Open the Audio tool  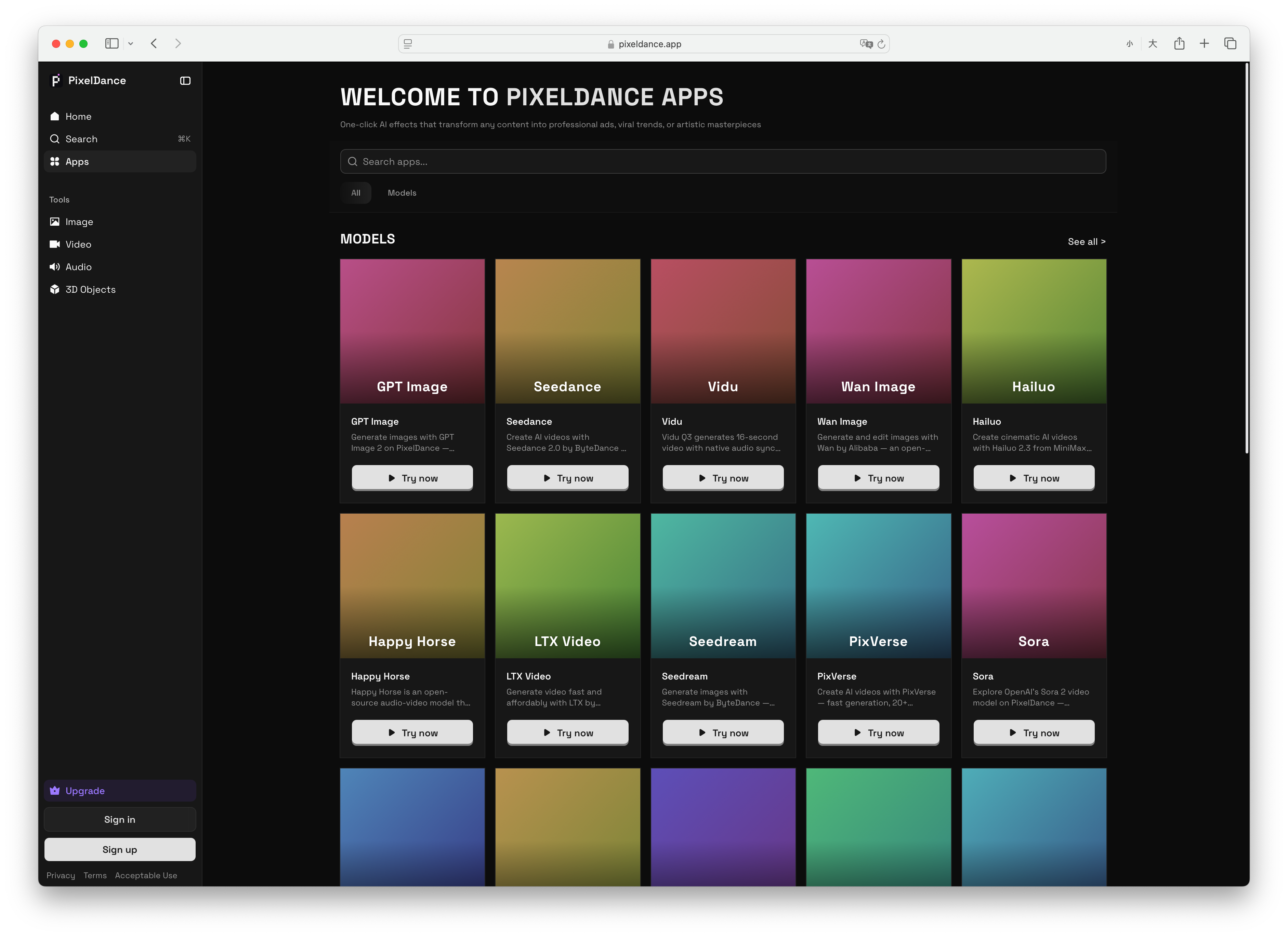tap(120, 267)
